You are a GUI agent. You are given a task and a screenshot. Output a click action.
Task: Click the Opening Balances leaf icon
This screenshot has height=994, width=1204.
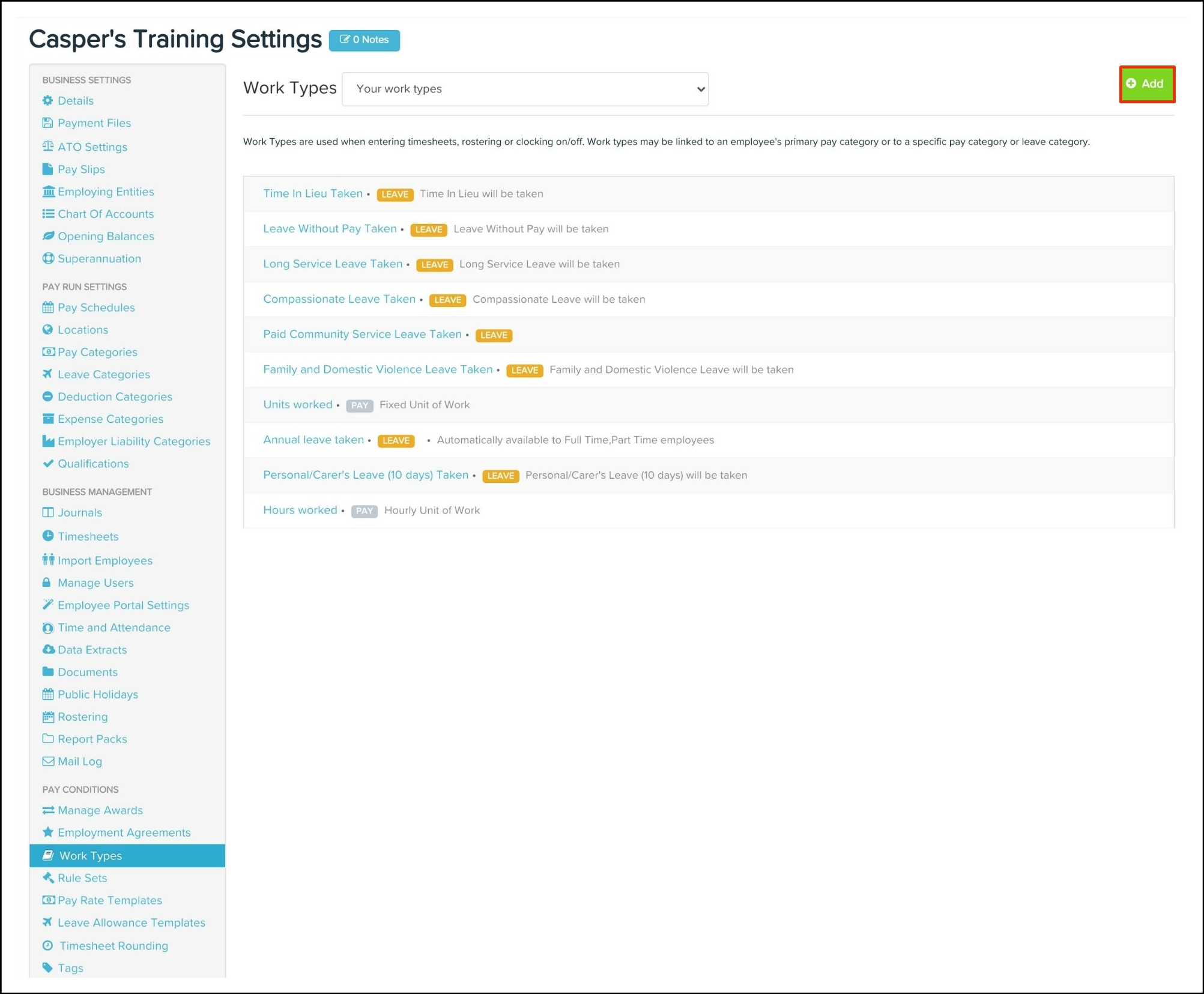click(x=48, y=236)
